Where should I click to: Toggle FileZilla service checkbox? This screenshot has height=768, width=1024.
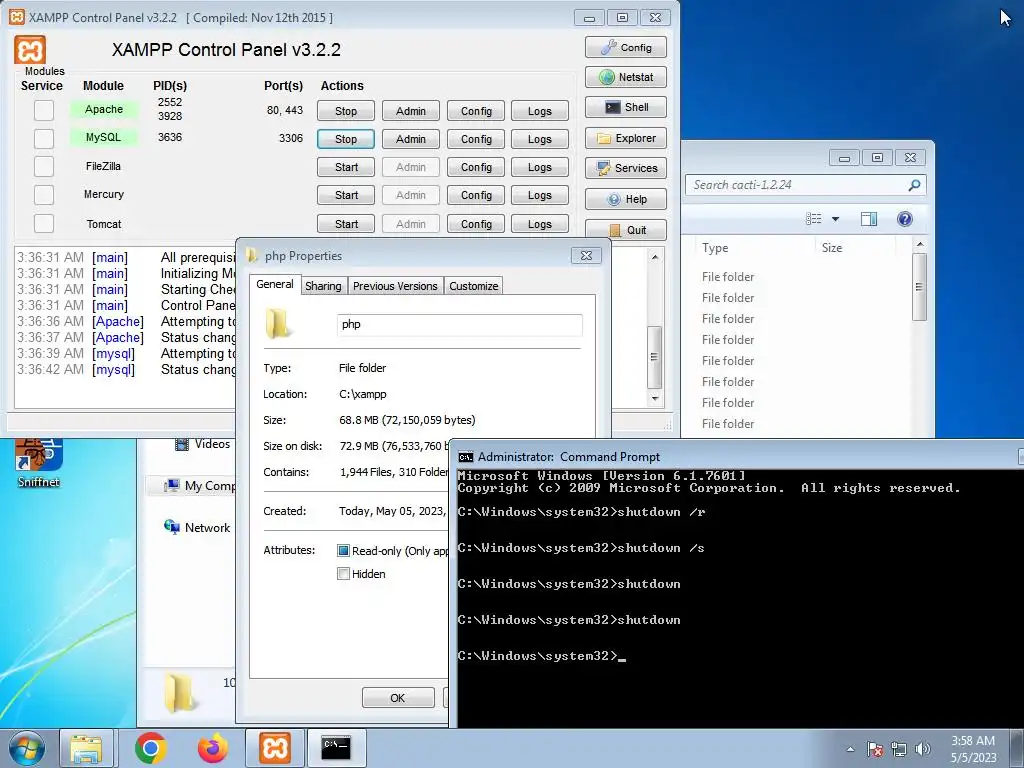point(44,166)
